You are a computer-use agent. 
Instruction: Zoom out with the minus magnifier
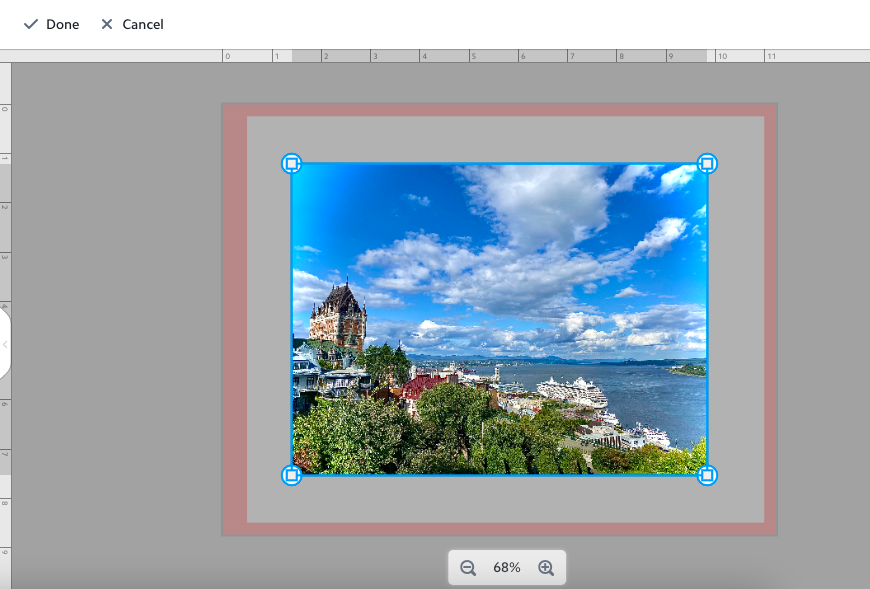(468, 568)
